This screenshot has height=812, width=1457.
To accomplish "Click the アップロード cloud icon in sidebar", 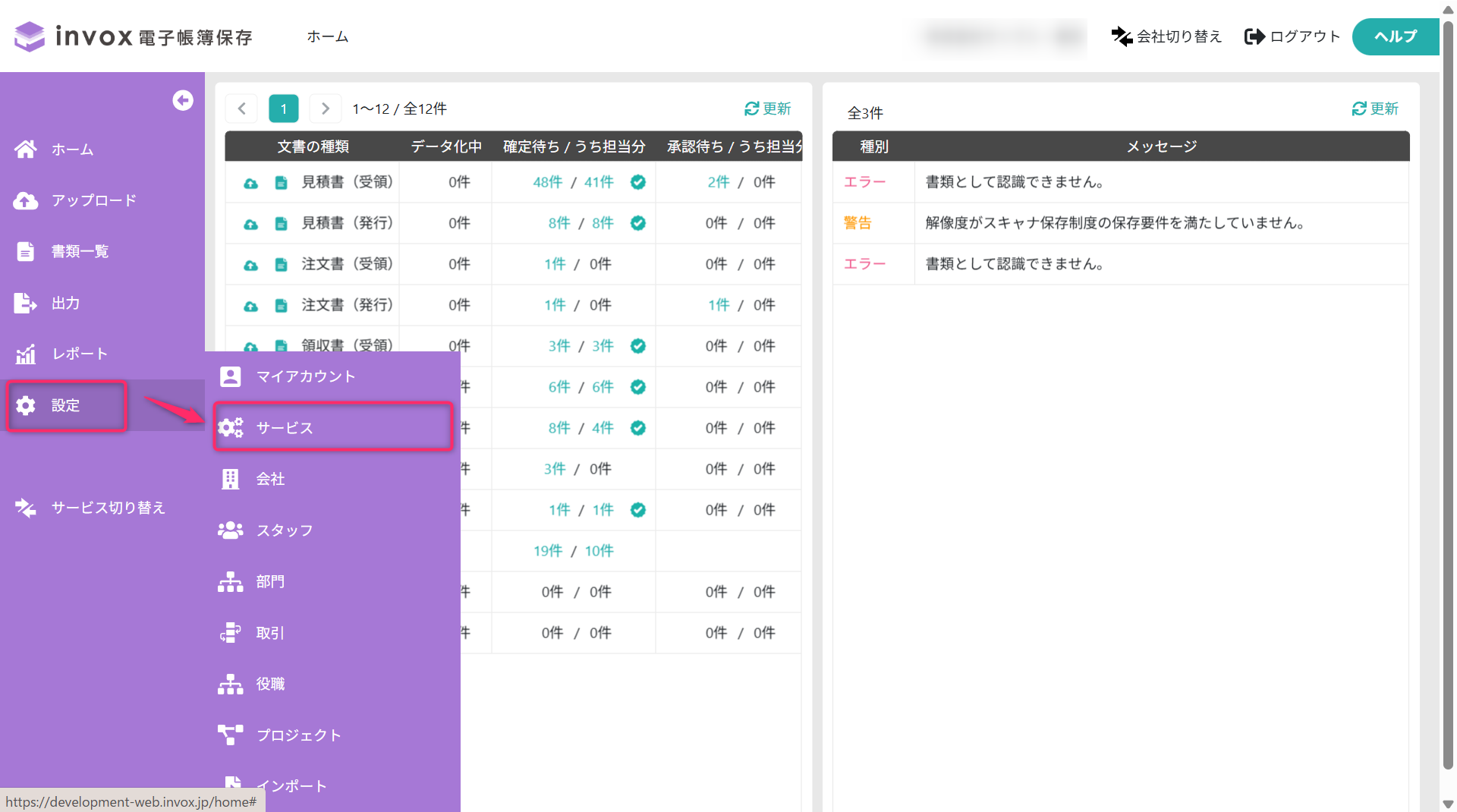I will click(26, 200).
